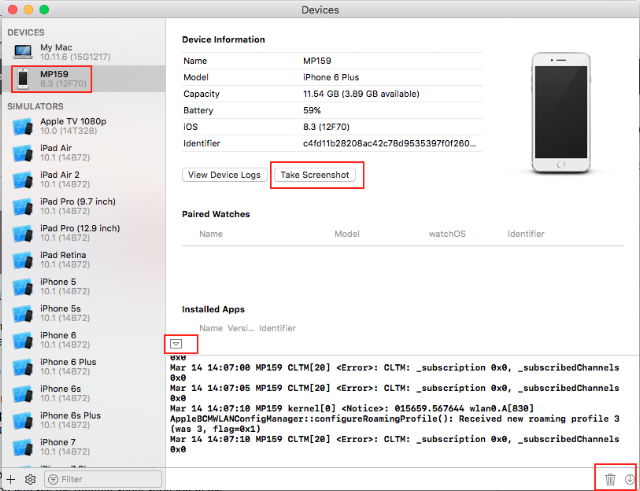Click the iPhone 7 simulator icon

[x=23, y=447]
